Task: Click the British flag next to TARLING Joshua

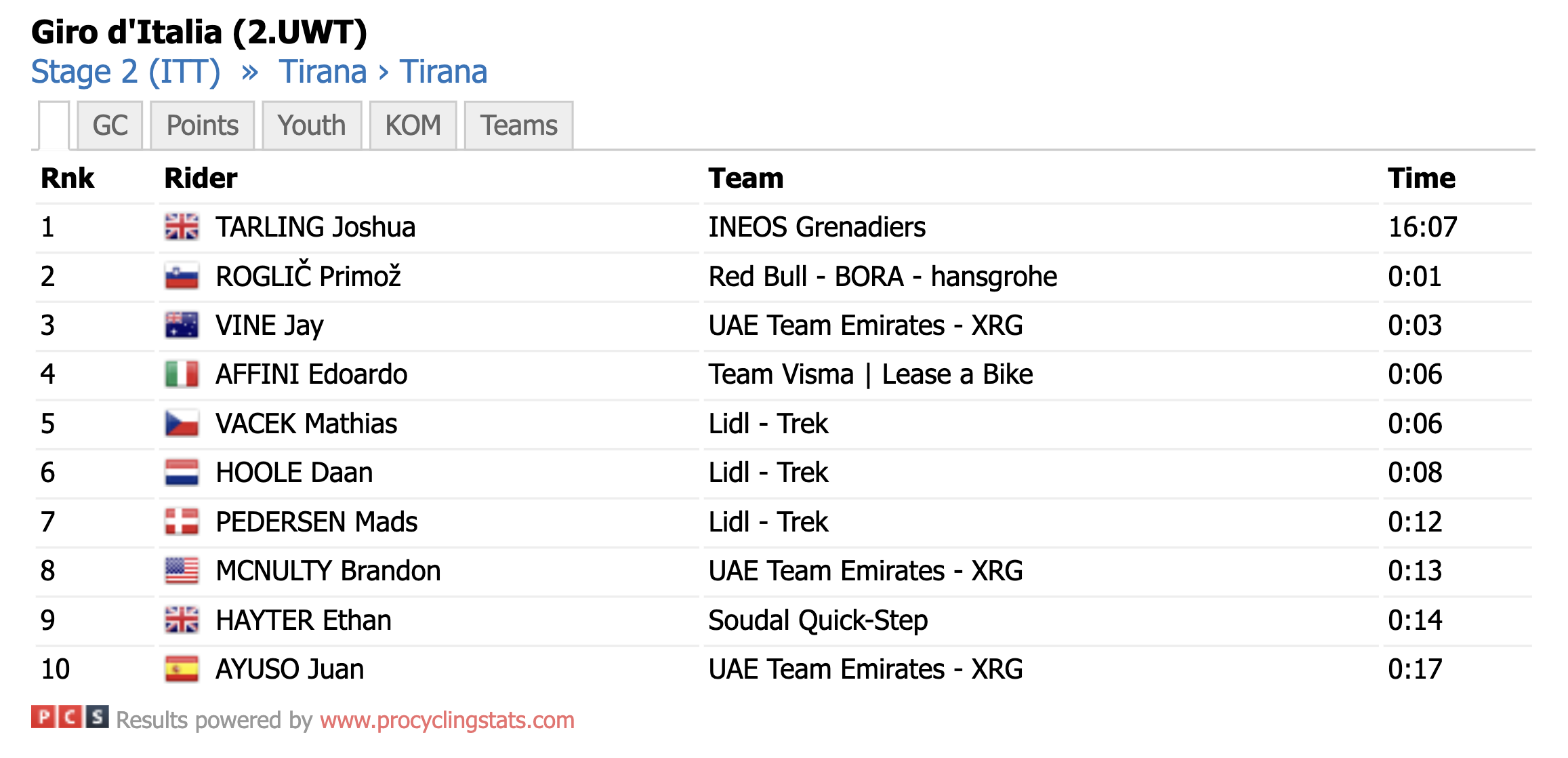Action: 182,226
